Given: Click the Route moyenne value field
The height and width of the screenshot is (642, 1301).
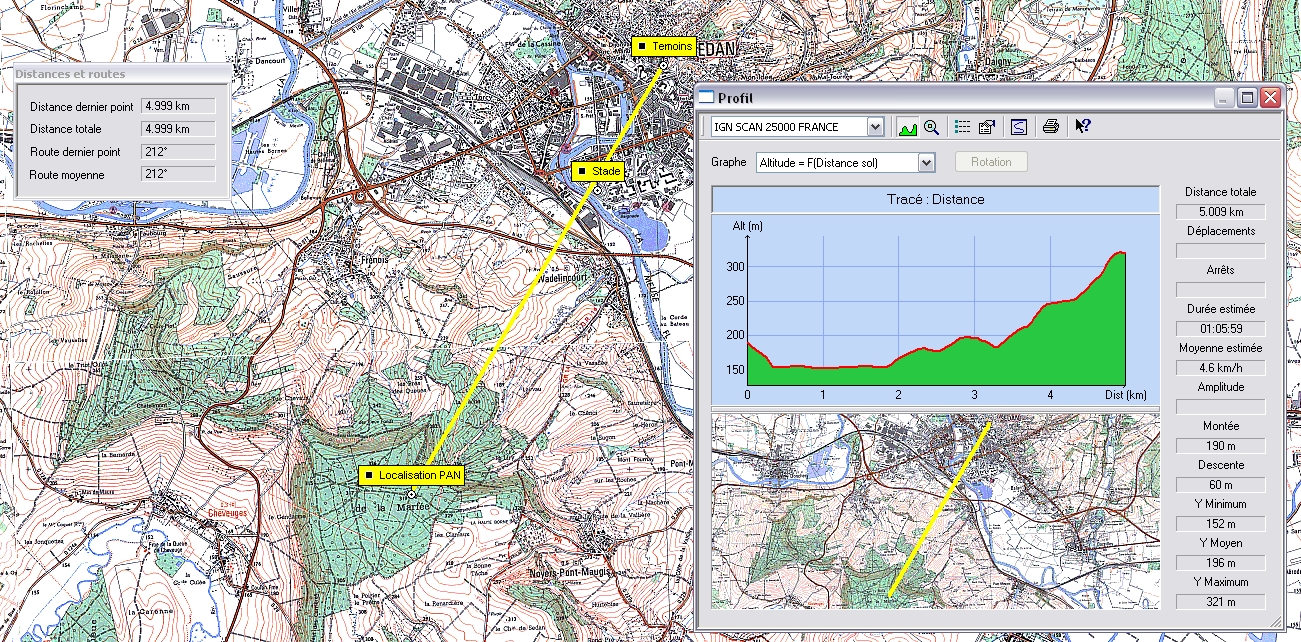Looking at the screenshot, I should (178, 174).
